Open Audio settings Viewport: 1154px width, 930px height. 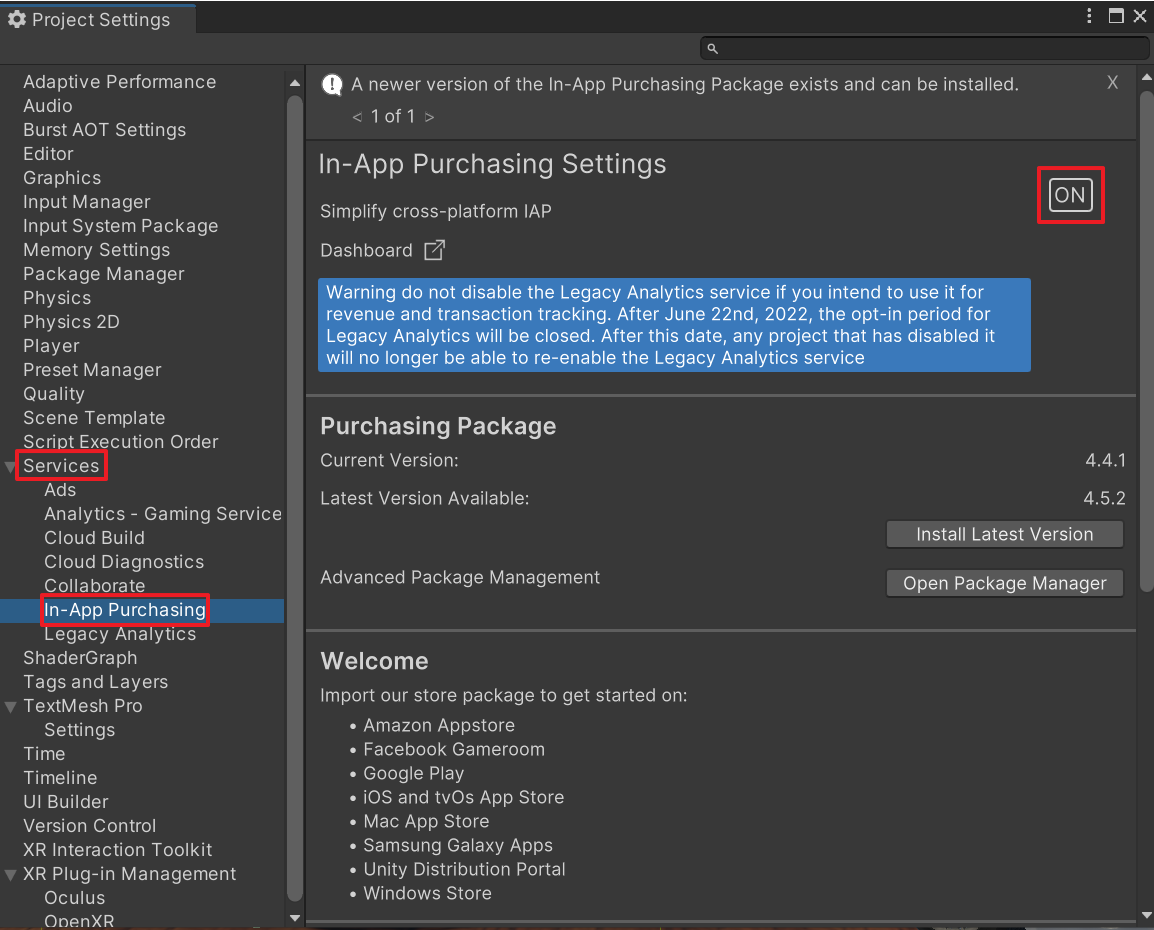(48, 106)
